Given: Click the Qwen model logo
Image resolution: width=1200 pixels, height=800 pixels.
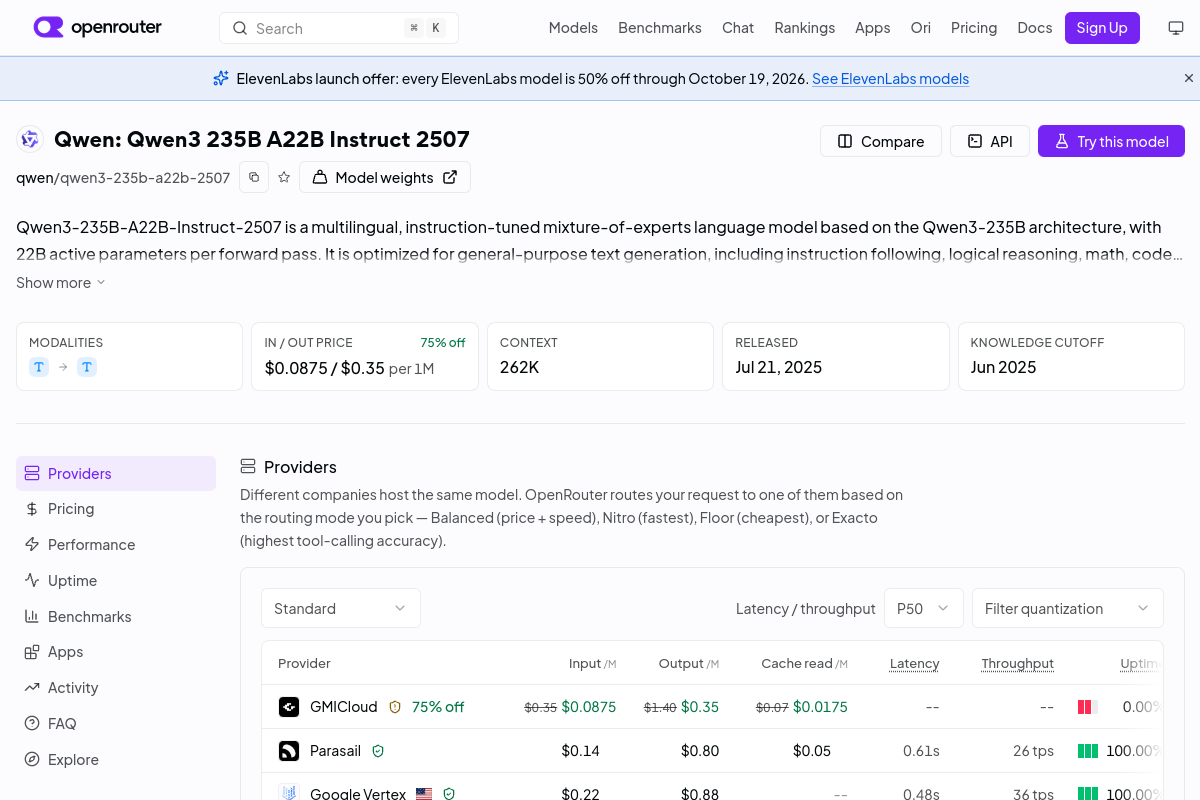Looking at the screenshot, I should pyautogui.click(x=30, y=140).
